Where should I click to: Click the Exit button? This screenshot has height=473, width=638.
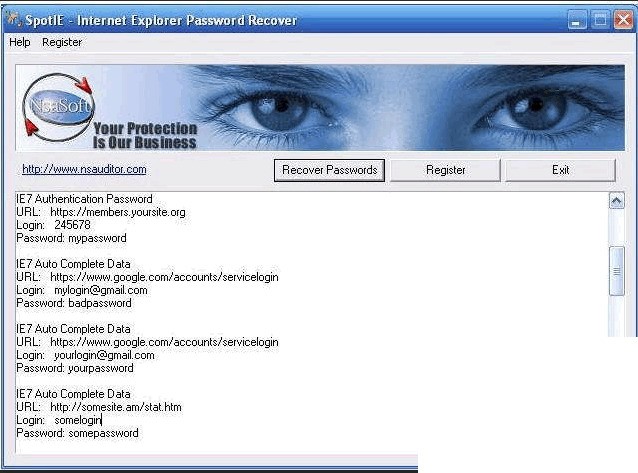[560, 170]
